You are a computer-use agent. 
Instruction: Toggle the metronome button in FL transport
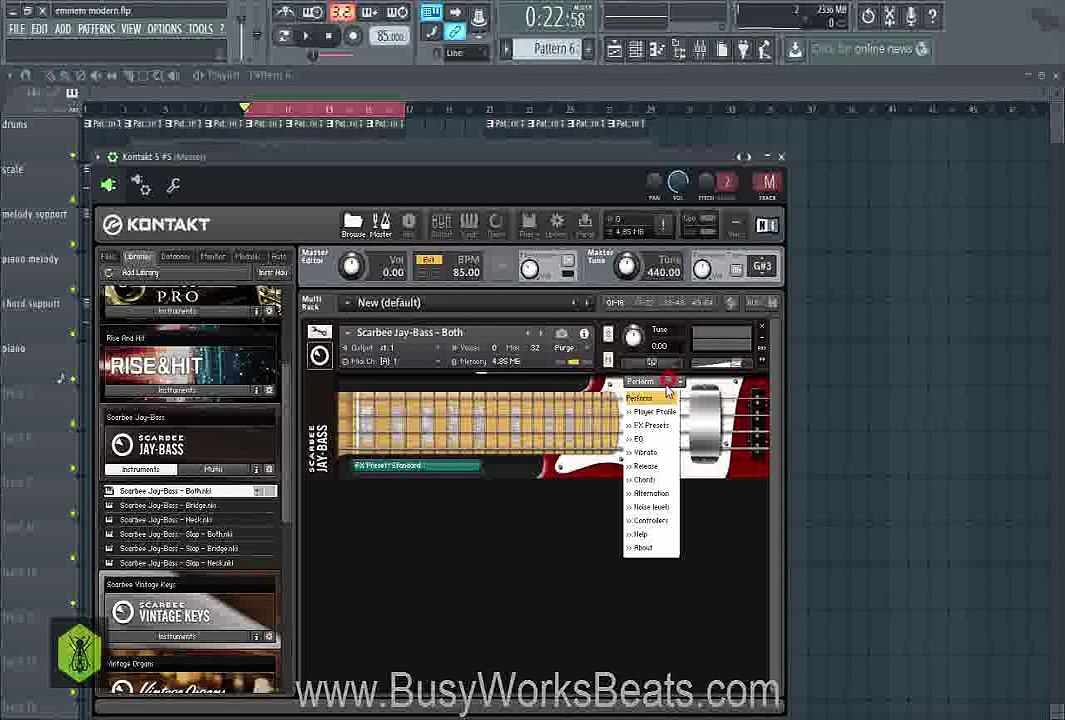click(x=287, y=12)
